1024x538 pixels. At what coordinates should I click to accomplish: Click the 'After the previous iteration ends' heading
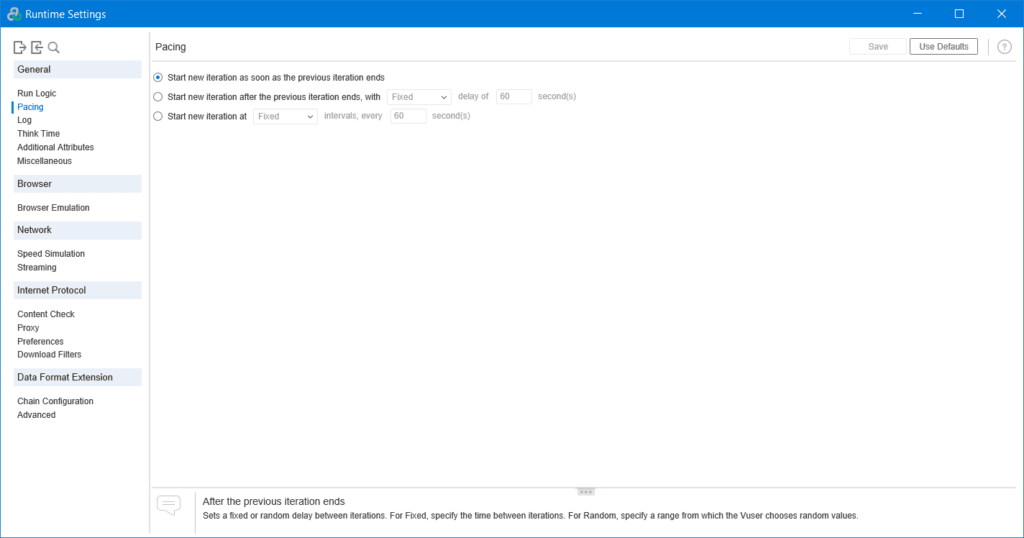click(274, 501)
